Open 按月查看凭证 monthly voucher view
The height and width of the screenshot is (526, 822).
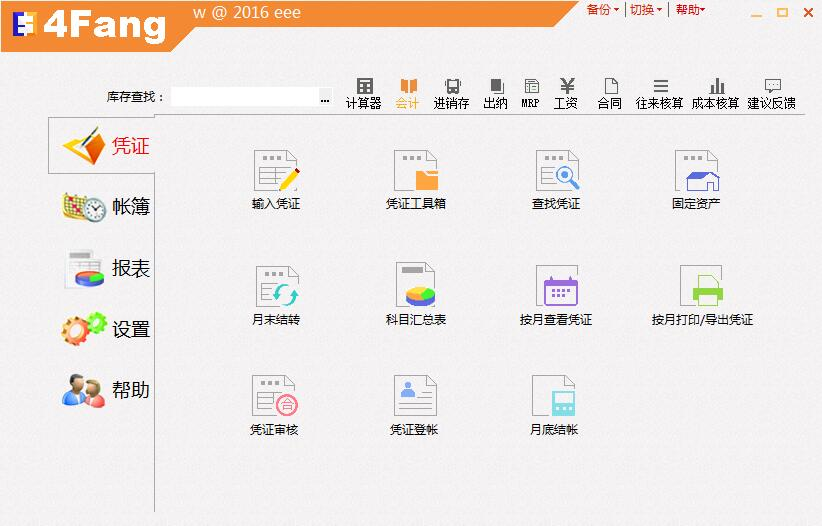(x=556, y=295)
